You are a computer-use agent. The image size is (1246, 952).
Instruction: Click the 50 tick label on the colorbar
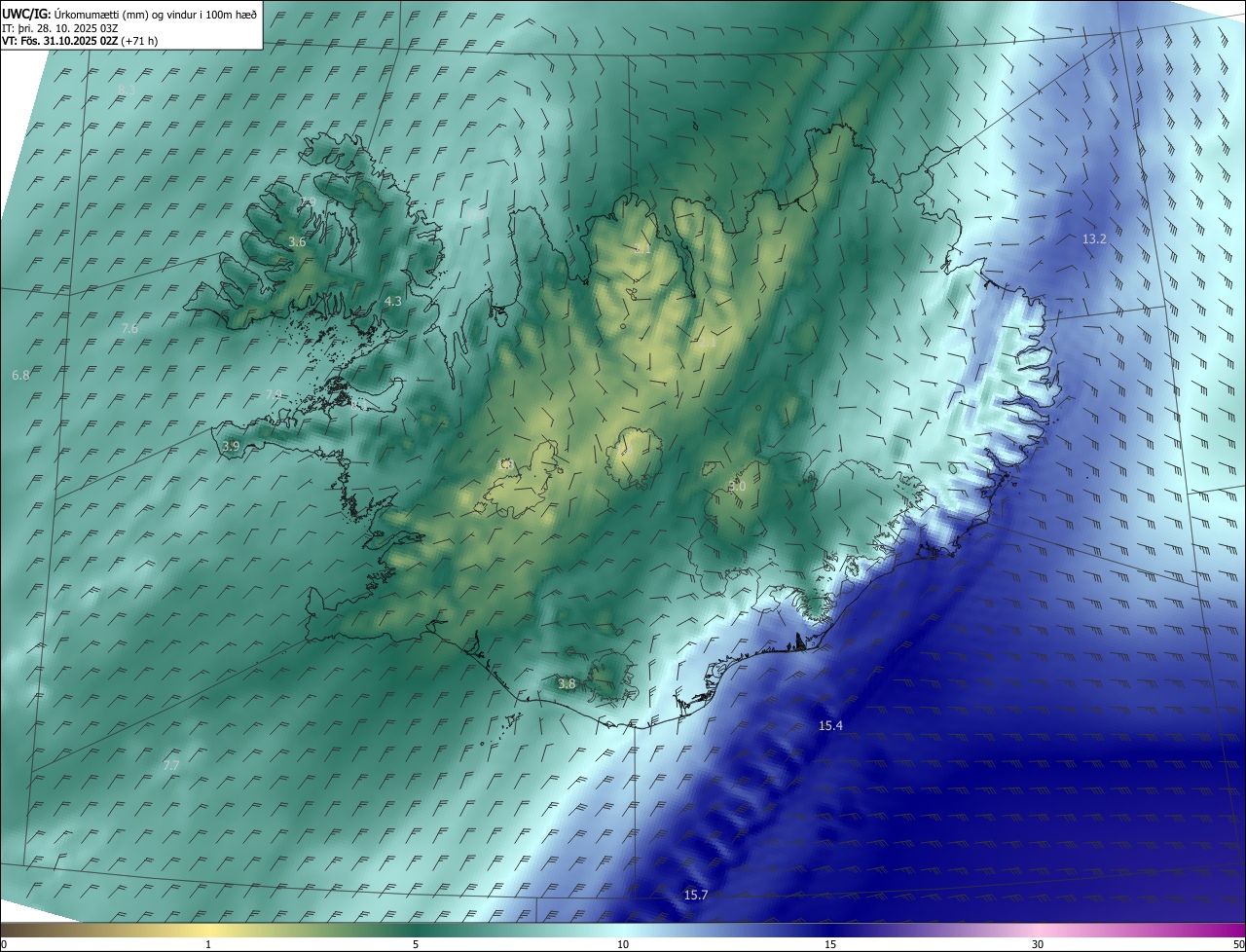click(x=1238, y=945)
